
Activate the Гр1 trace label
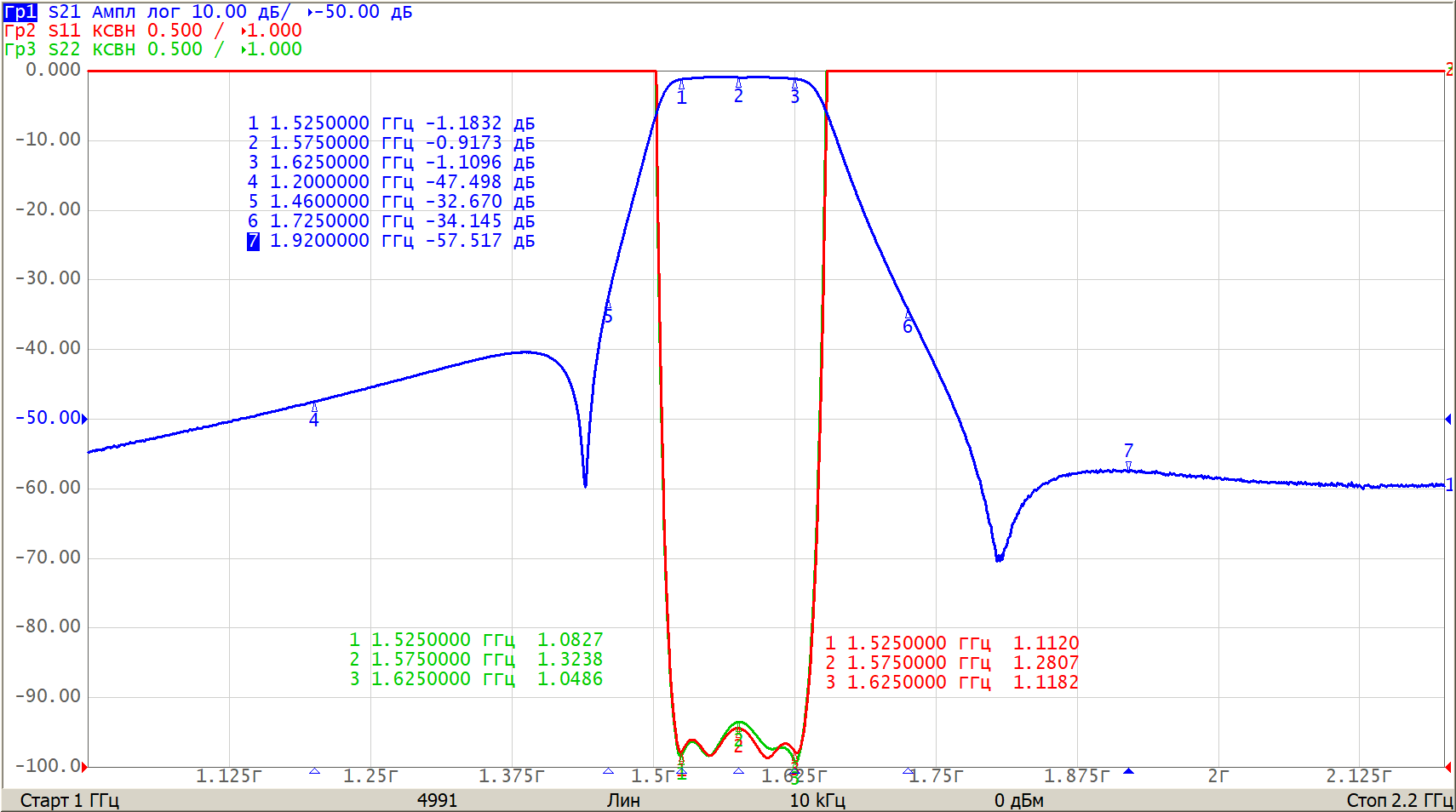pos(20,12)
